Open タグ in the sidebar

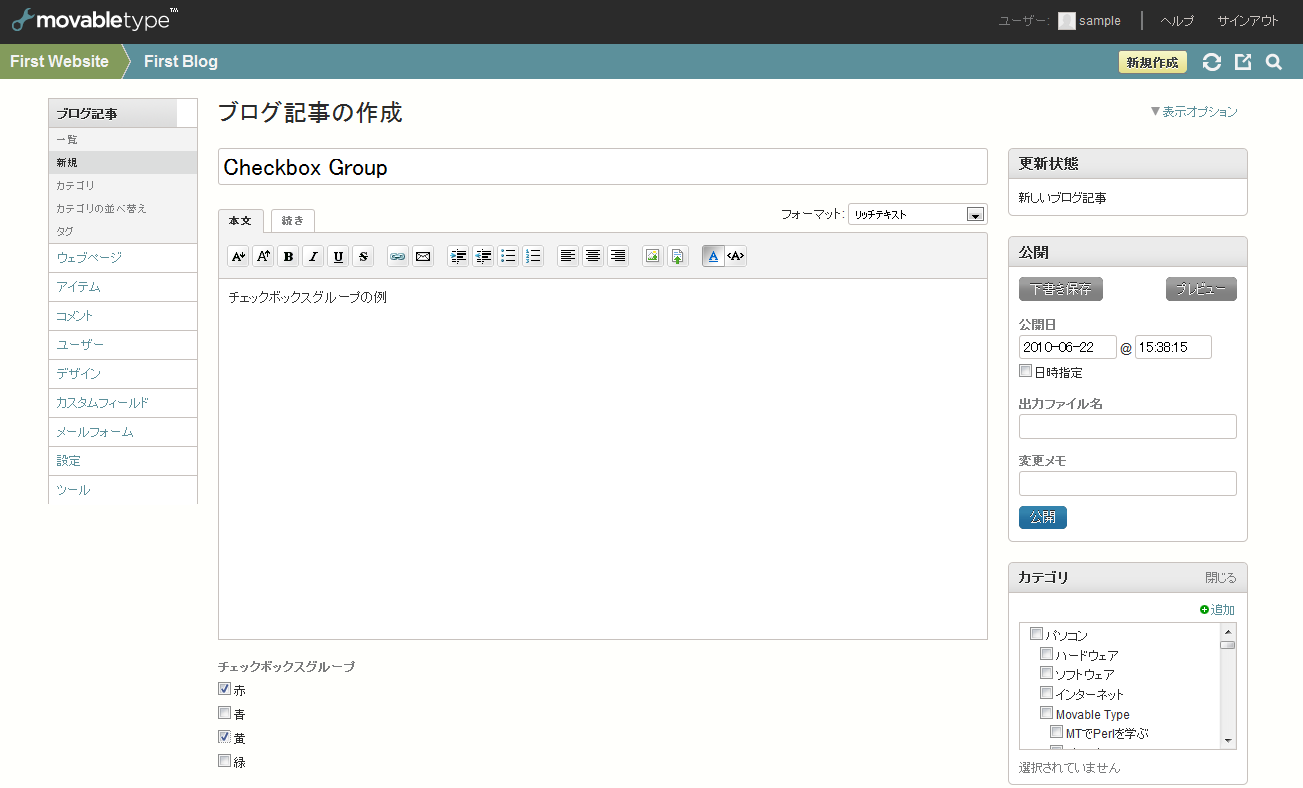pyautogui.click(x=122, y=231)
